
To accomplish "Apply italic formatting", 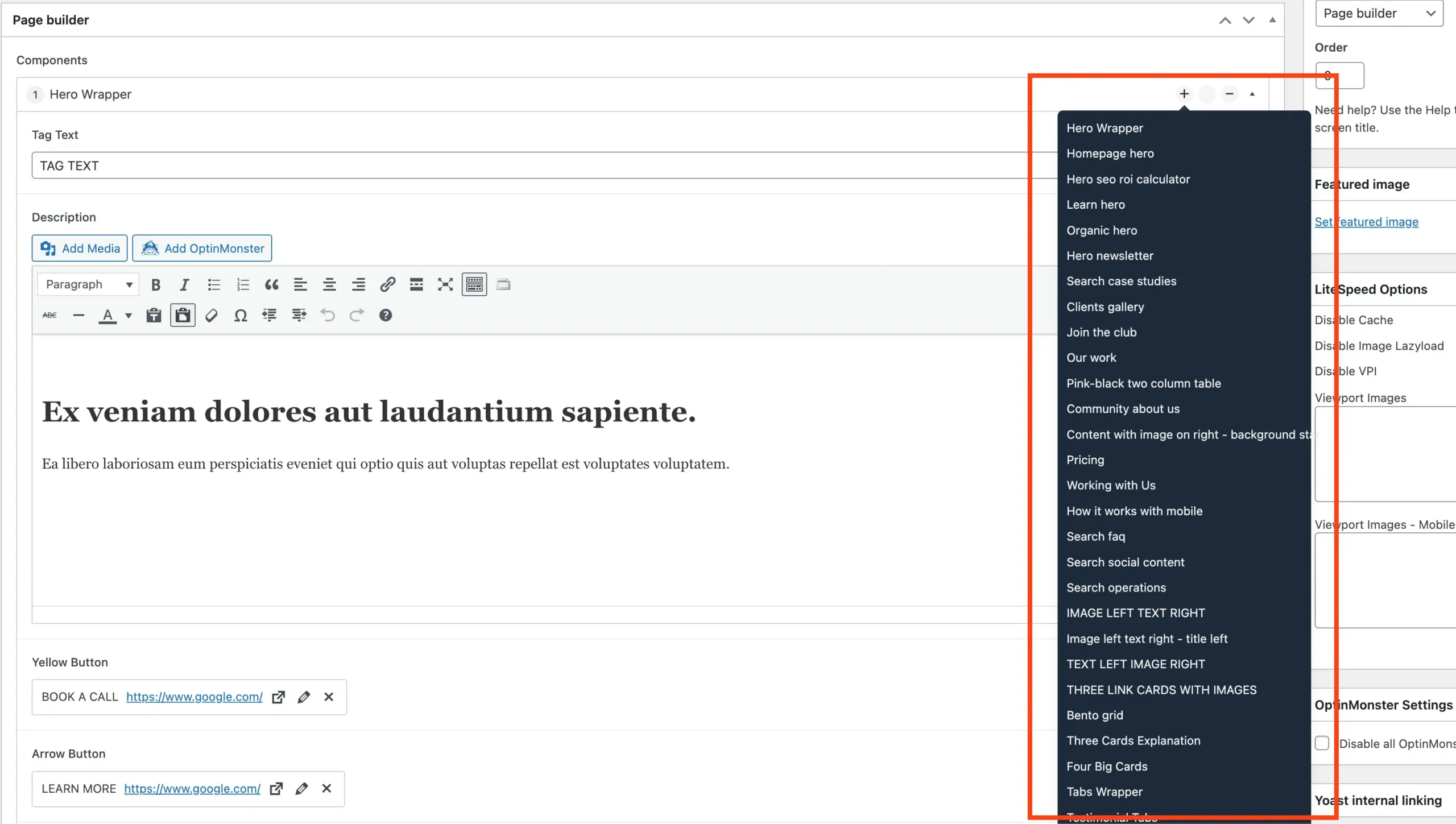I will (x=184, y=284).
